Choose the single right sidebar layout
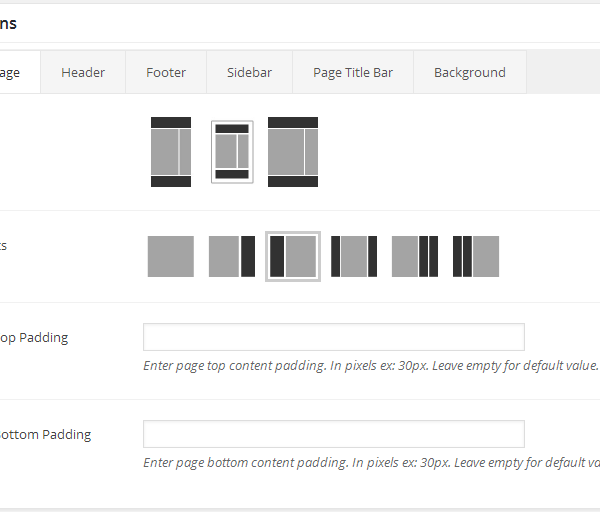 pyautogui.click(x=232, y=256)
